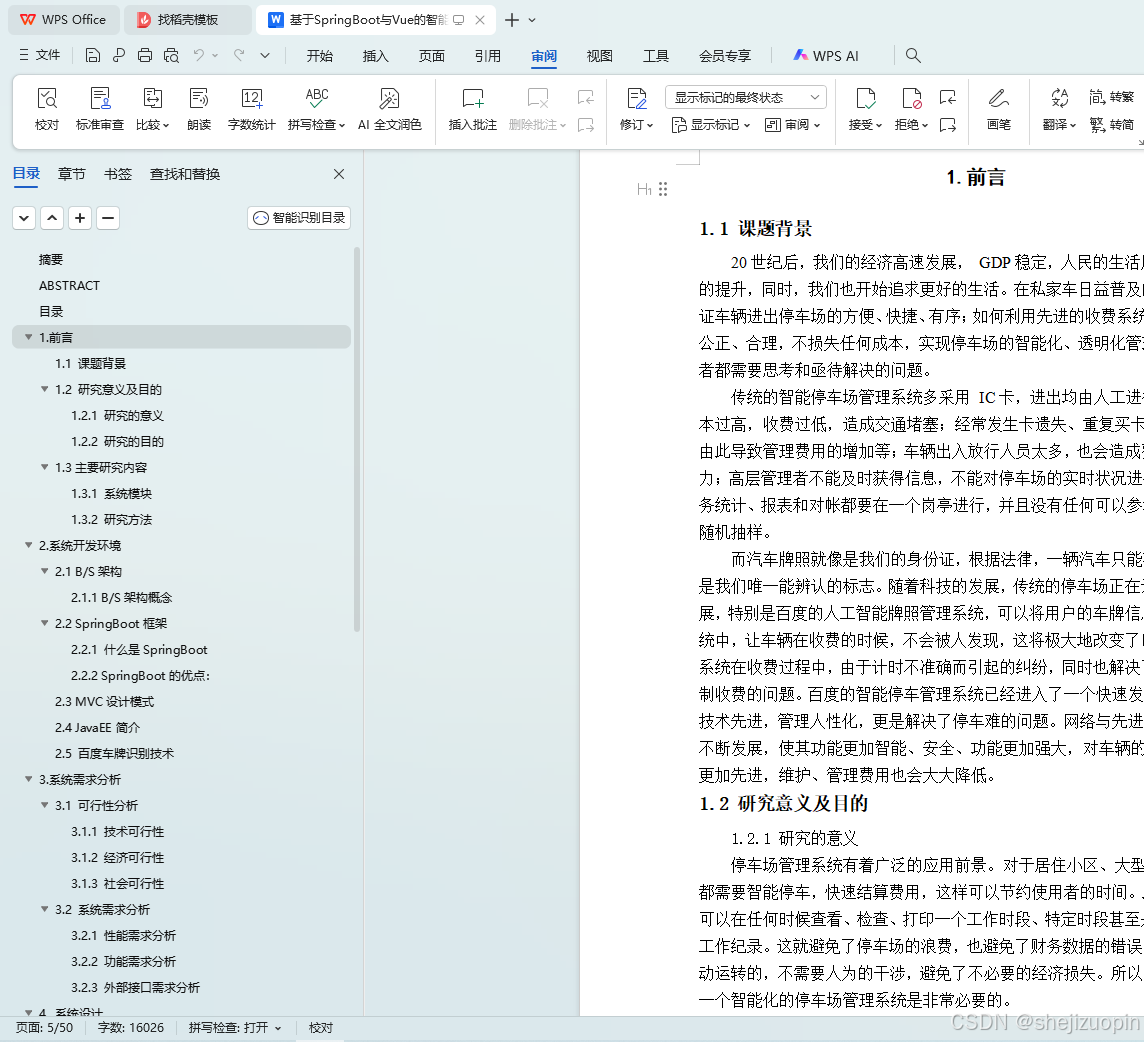Start 朗读 read-aloud tool
This screenshot has width=1144, height=1042.
pos(198,109)
